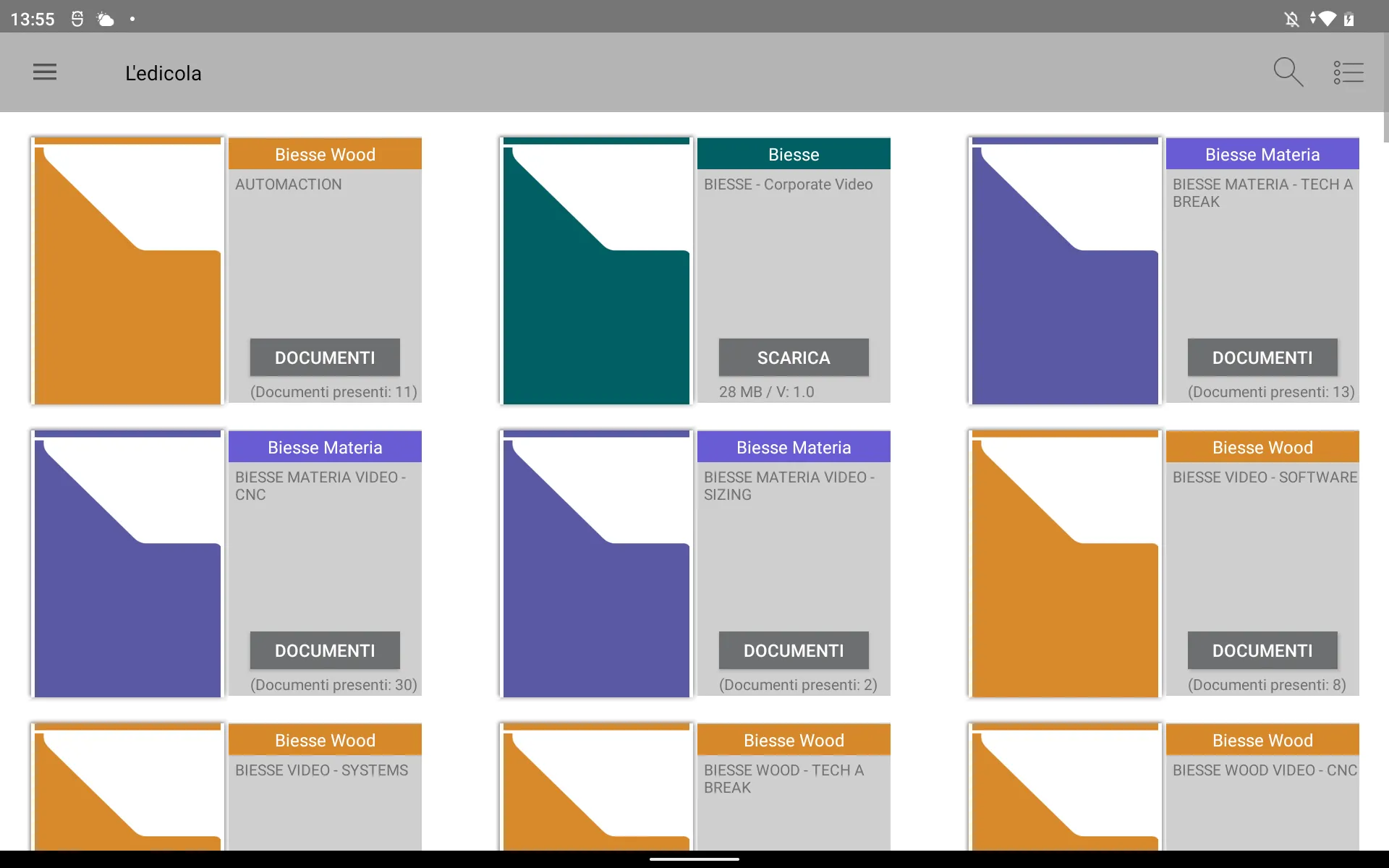This screenshot has height=868, width=1389.
Task: Click Biesse Wood header above WOOD - TECH A BREAK
Action: (794, 740)
